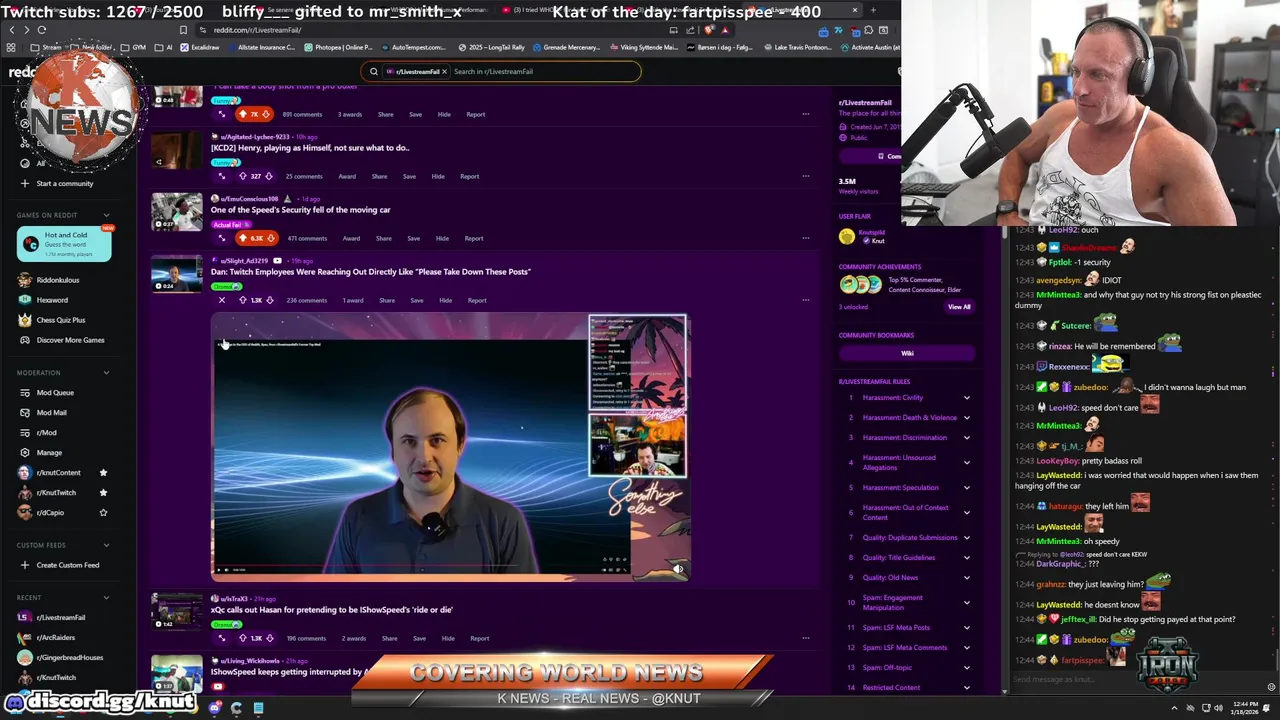Open the community Wiki button
Screen dimensions: 1280x720
907,353
